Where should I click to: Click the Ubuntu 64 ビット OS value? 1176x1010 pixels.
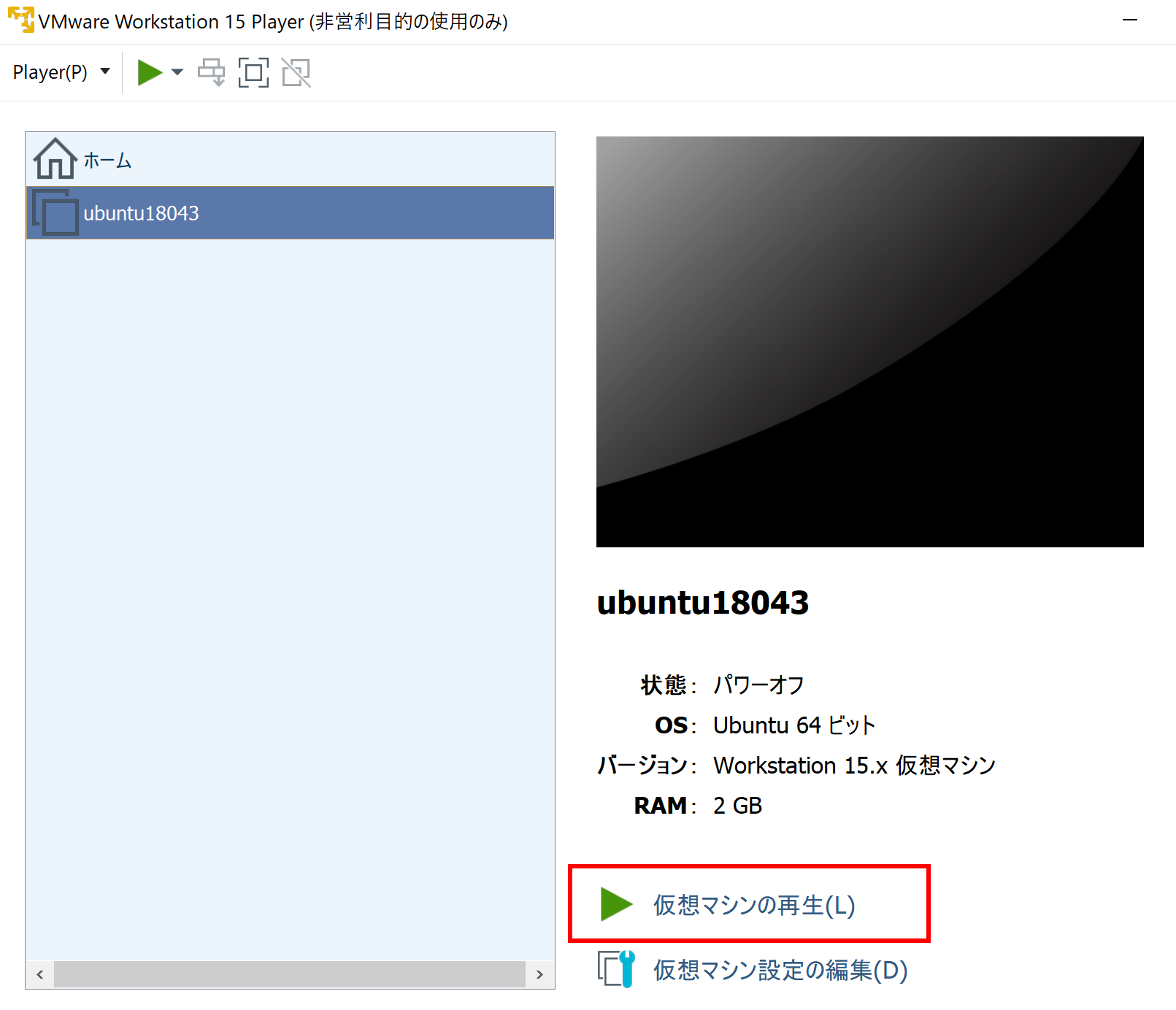794,725
